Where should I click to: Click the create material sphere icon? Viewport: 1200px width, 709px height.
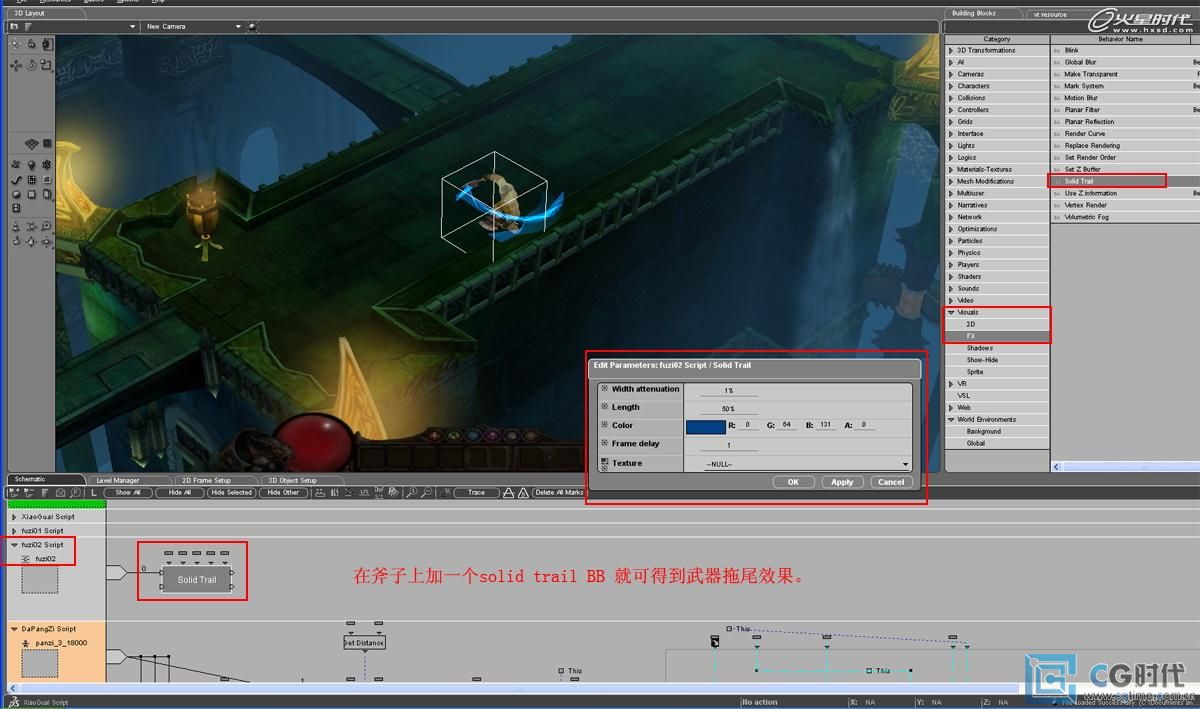15,194
